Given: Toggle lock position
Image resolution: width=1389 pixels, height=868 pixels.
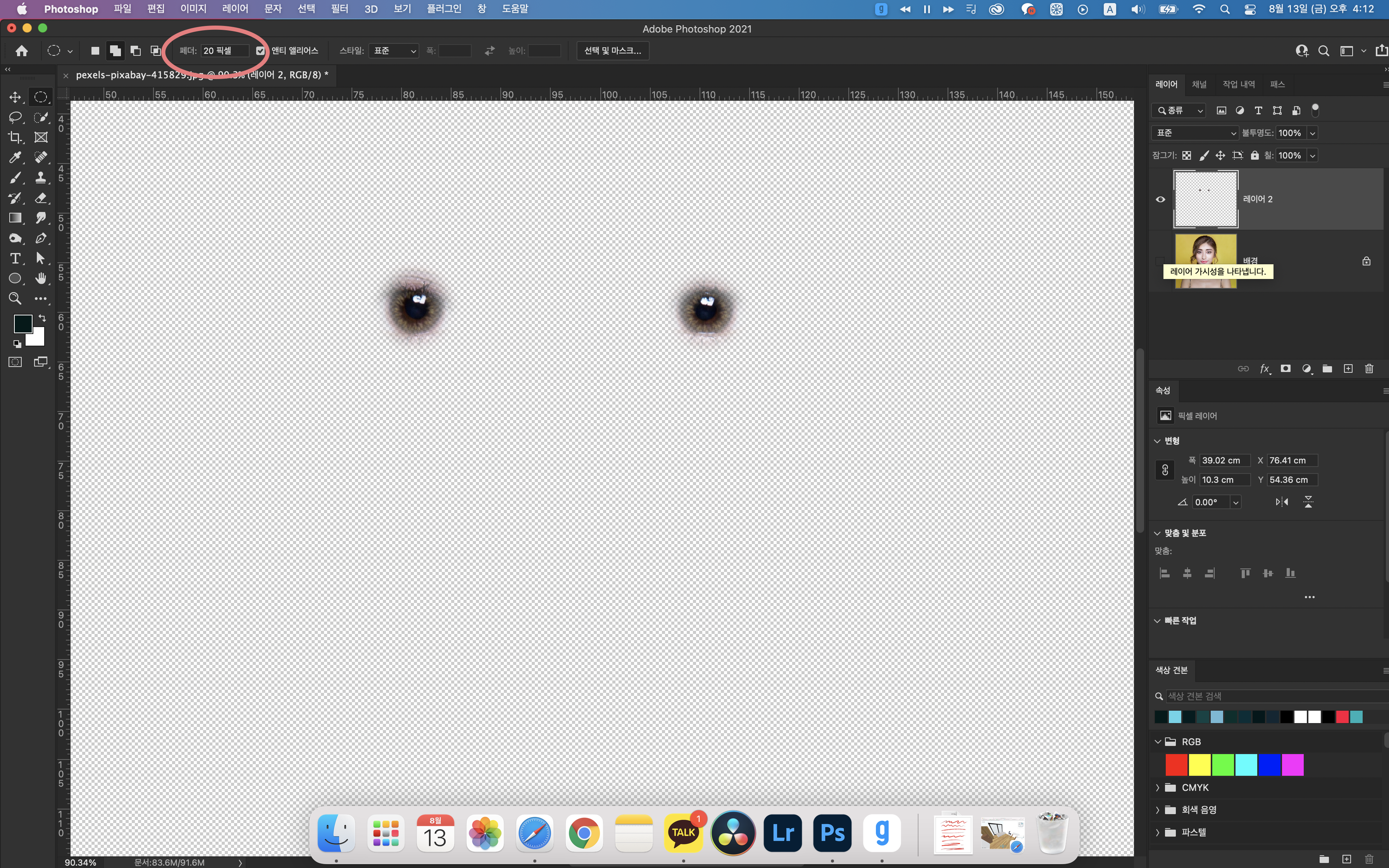Looking at the screenshot, I should 1220,155.
